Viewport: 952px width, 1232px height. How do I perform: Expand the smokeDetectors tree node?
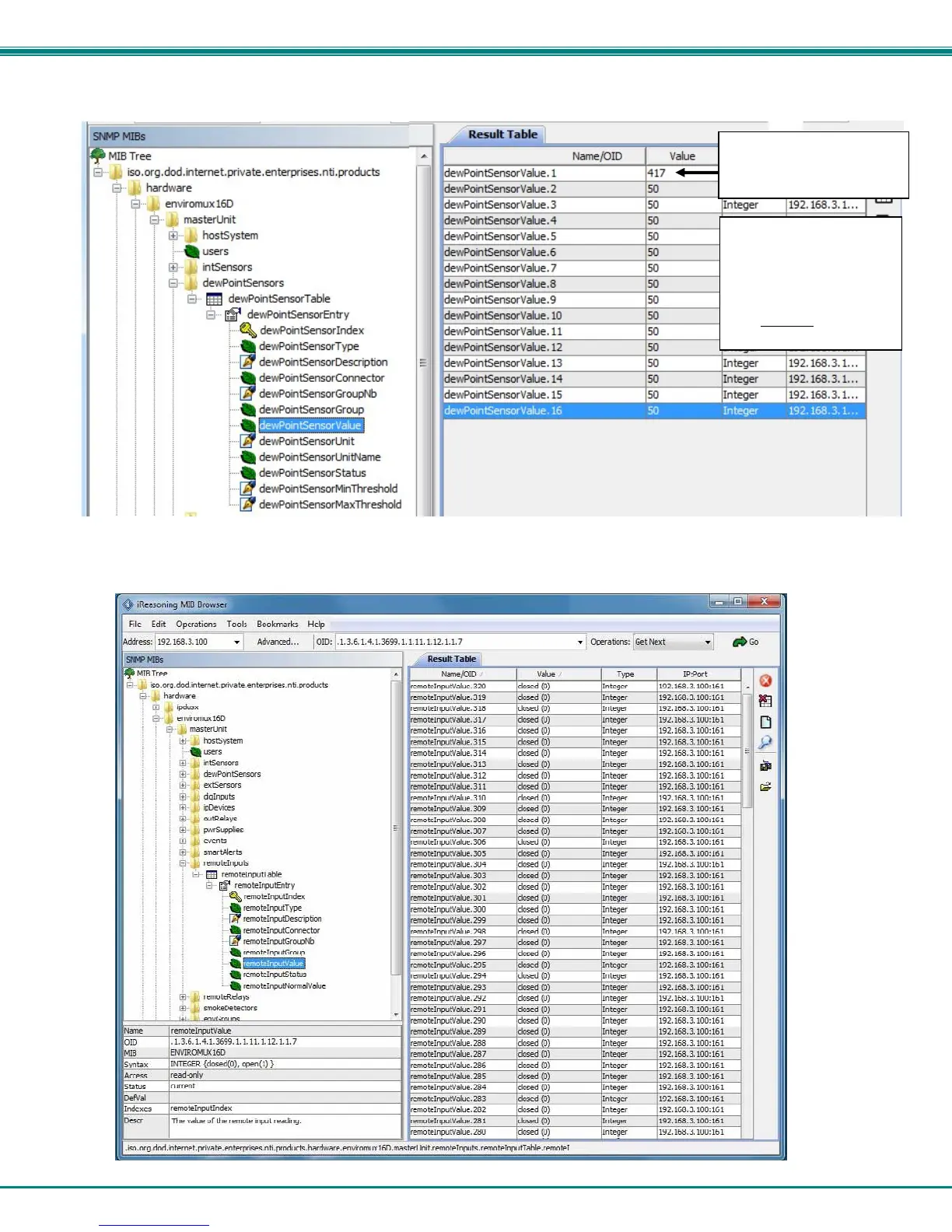pos(183,1008)
